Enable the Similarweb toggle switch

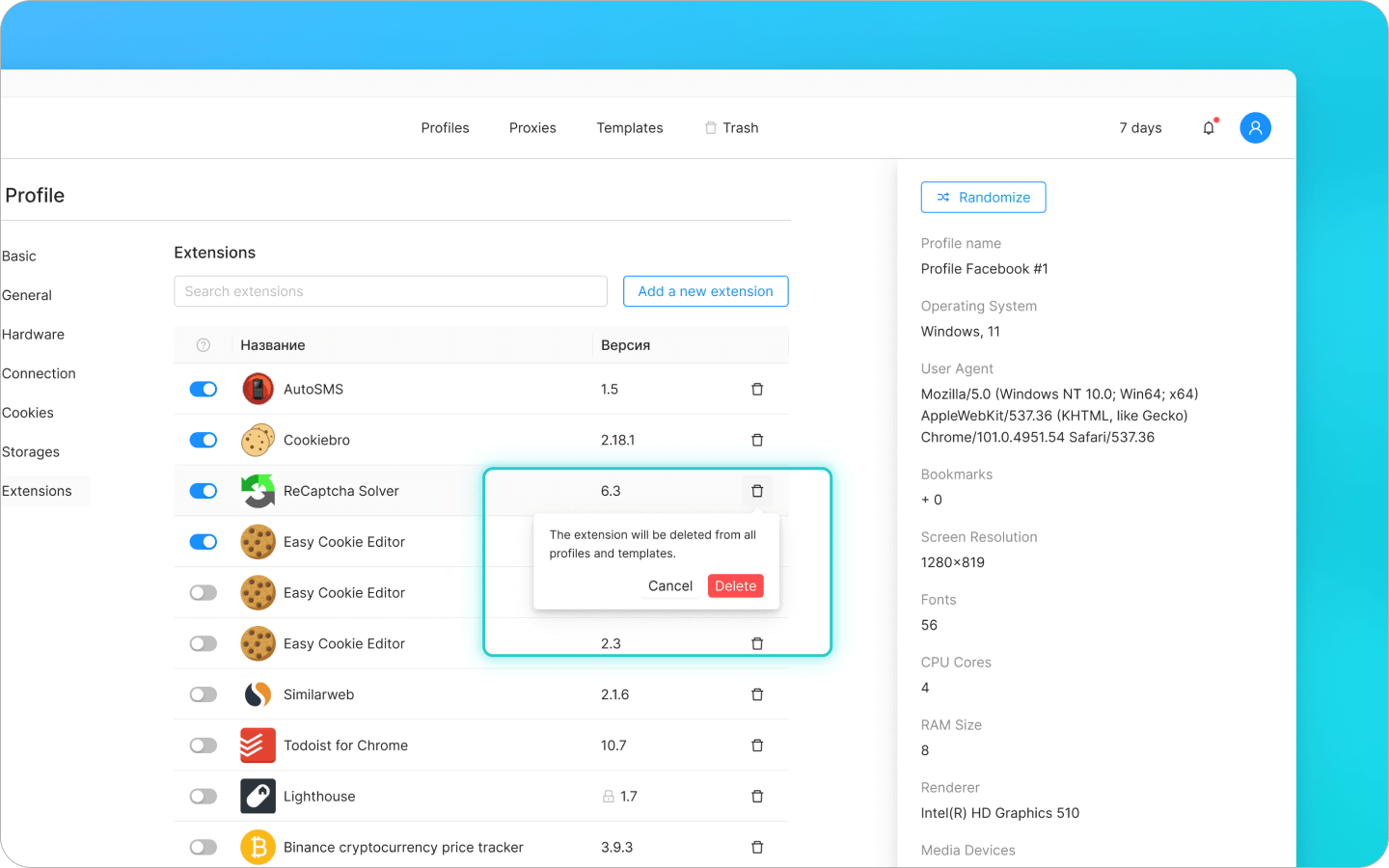204,693
